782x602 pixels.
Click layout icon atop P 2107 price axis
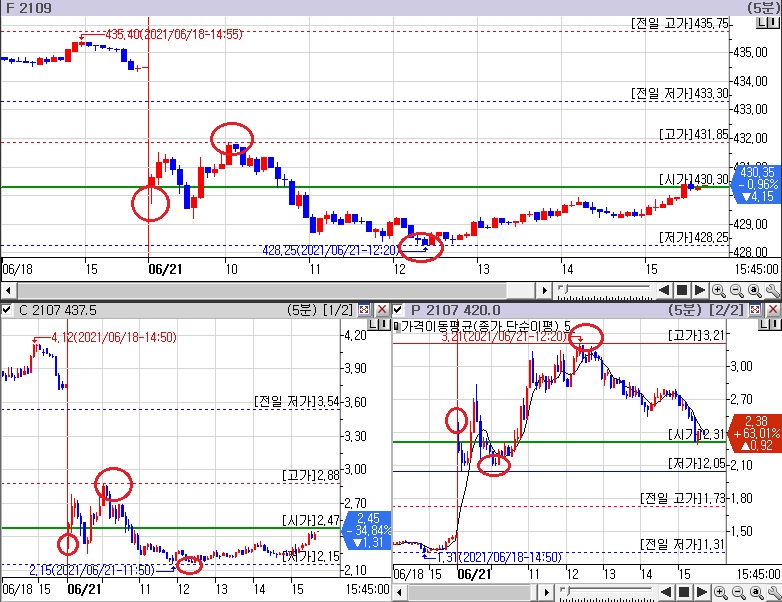pyautogui.click(x=770, y=325)
